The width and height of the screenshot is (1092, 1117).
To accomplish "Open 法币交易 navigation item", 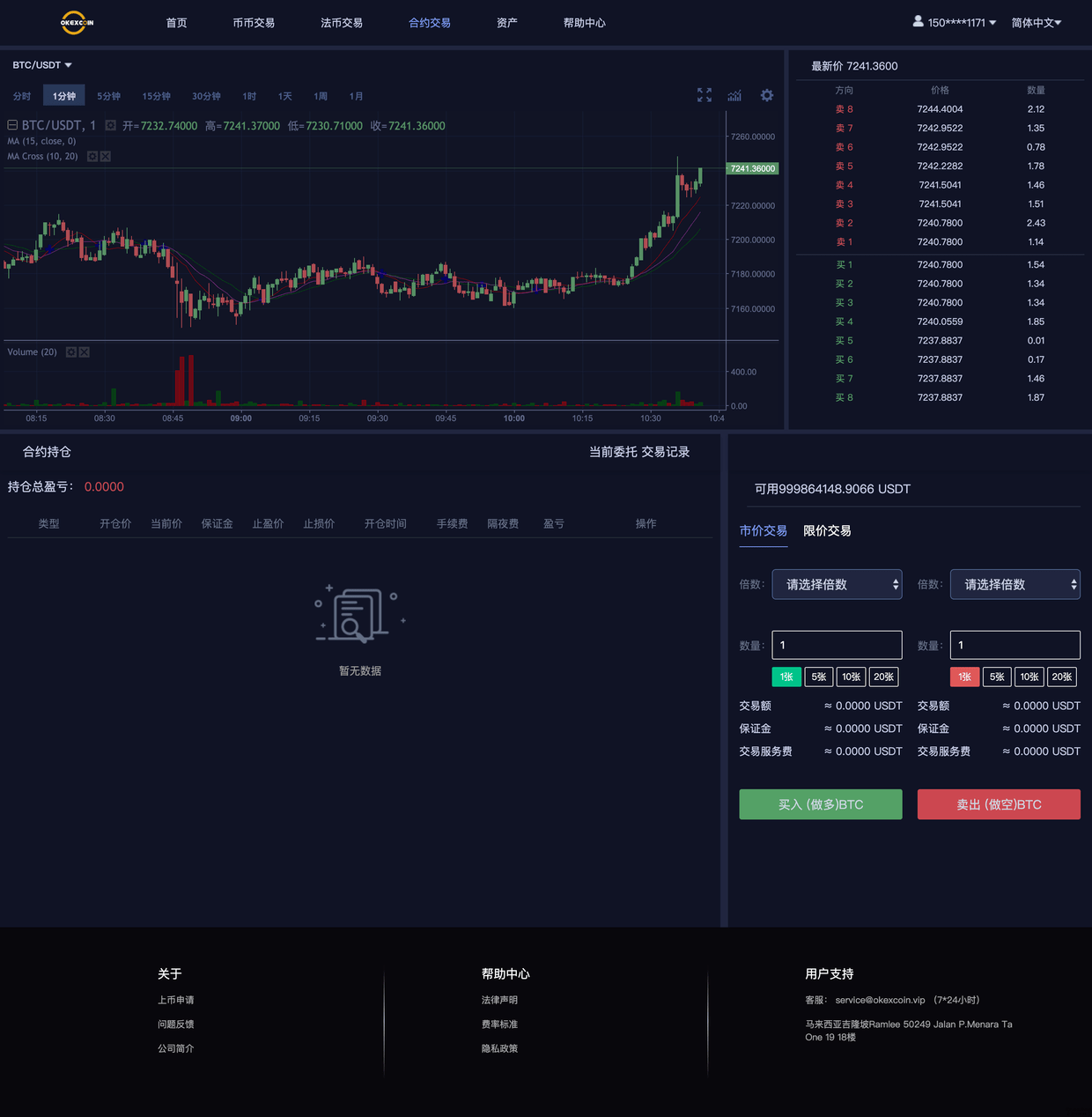I will pyautogui.click(x=342, y=23).
